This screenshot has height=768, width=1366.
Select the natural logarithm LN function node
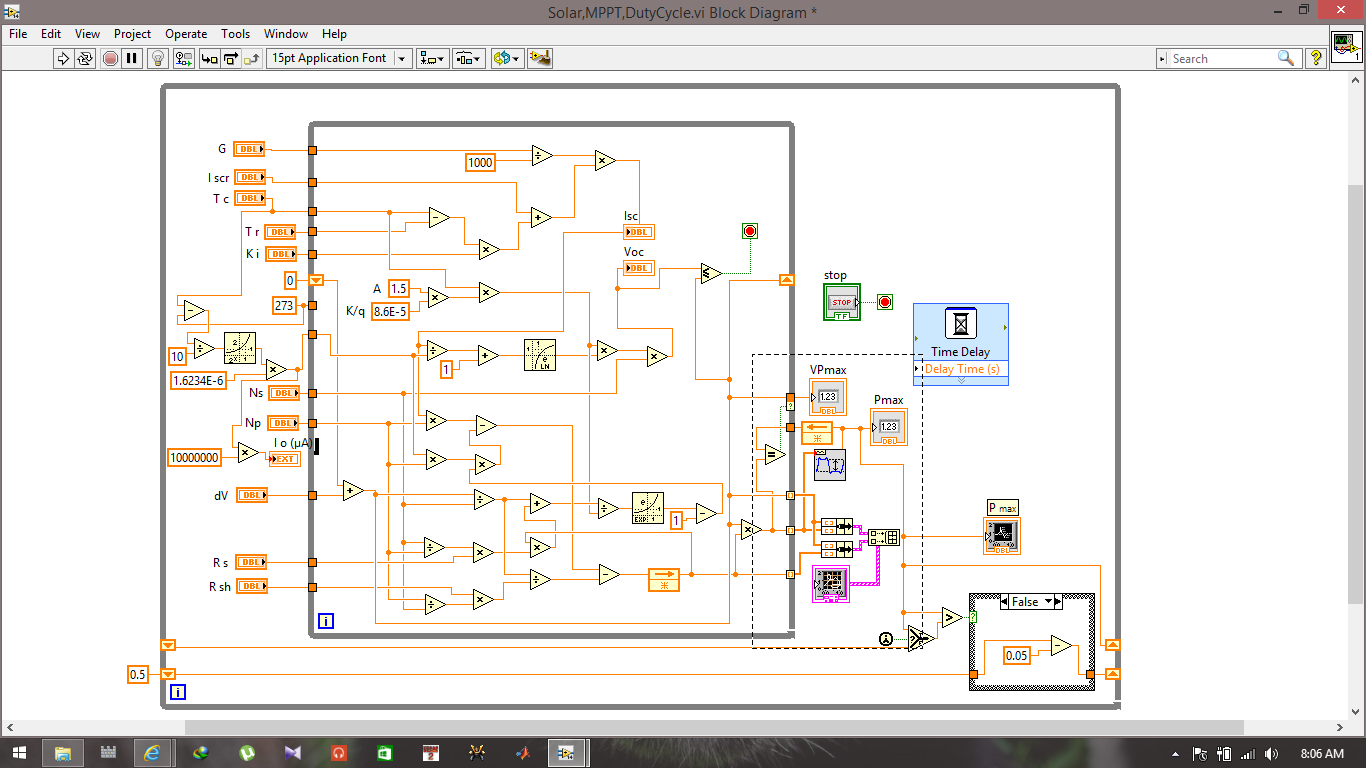click(x=540, y=355)
